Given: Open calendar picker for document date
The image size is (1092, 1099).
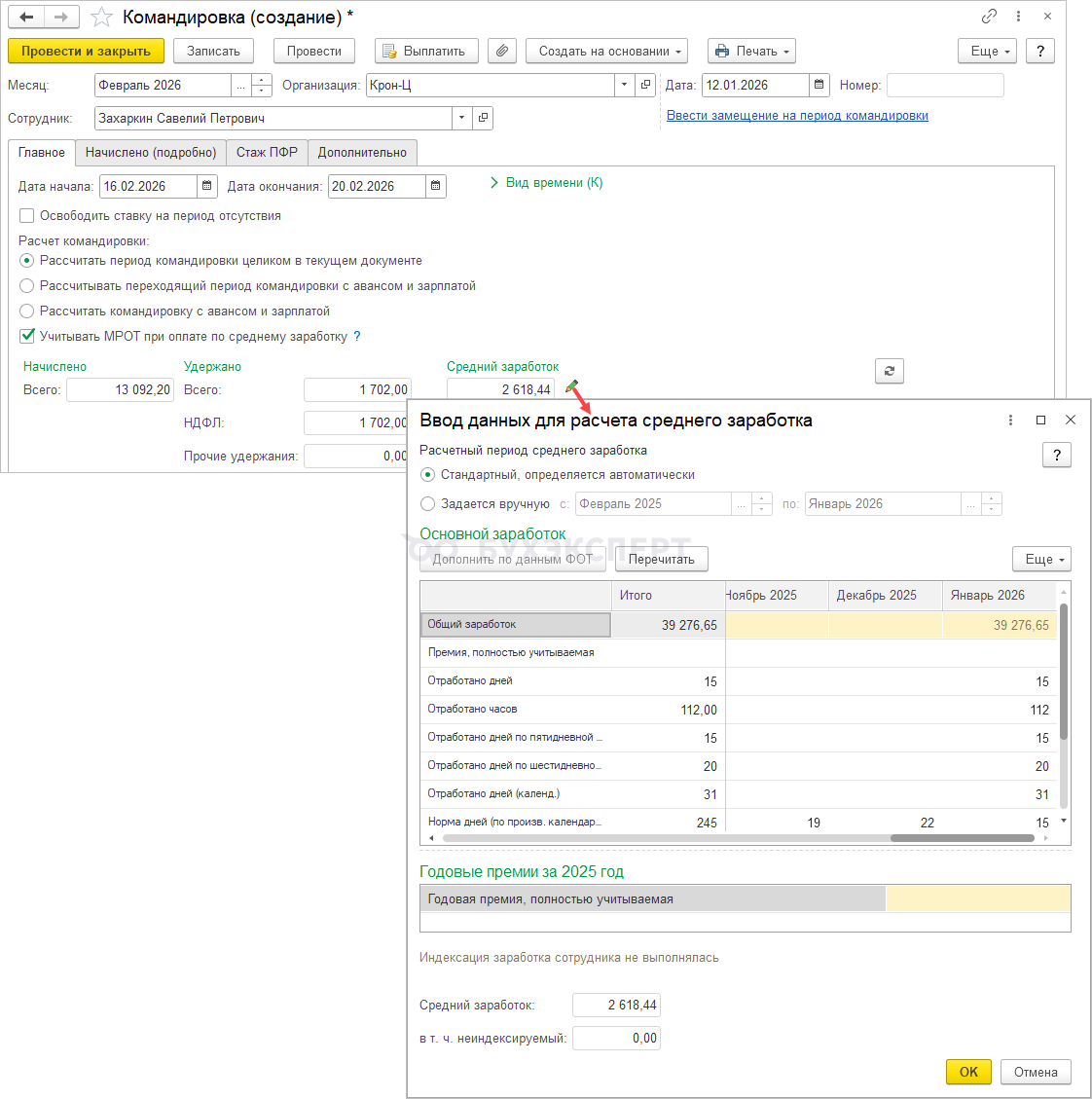Looking at the screenshot, I should pos(819,86).
